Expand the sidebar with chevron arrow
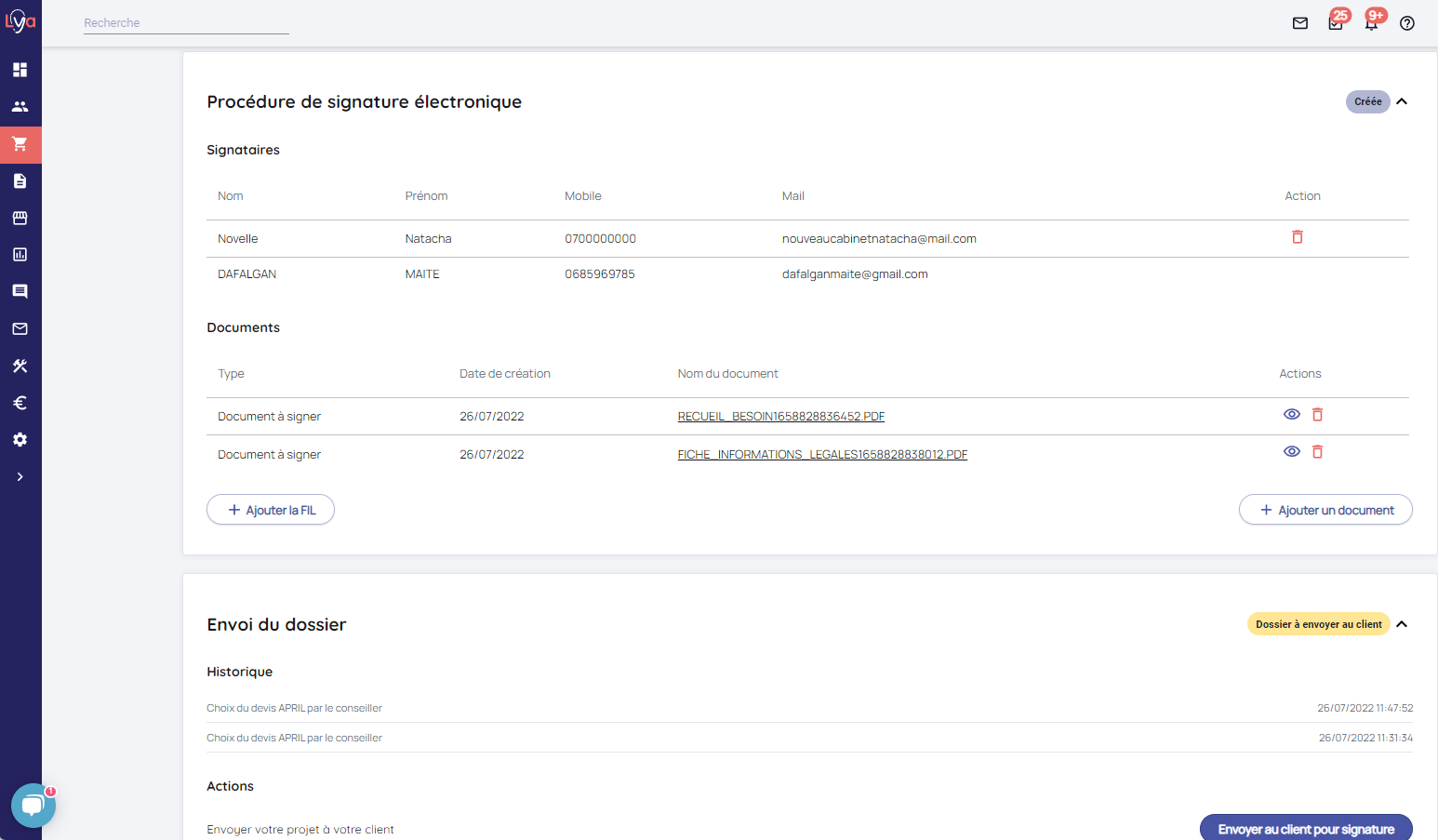This screenshot has width=1438, height=840. point(20,477)
